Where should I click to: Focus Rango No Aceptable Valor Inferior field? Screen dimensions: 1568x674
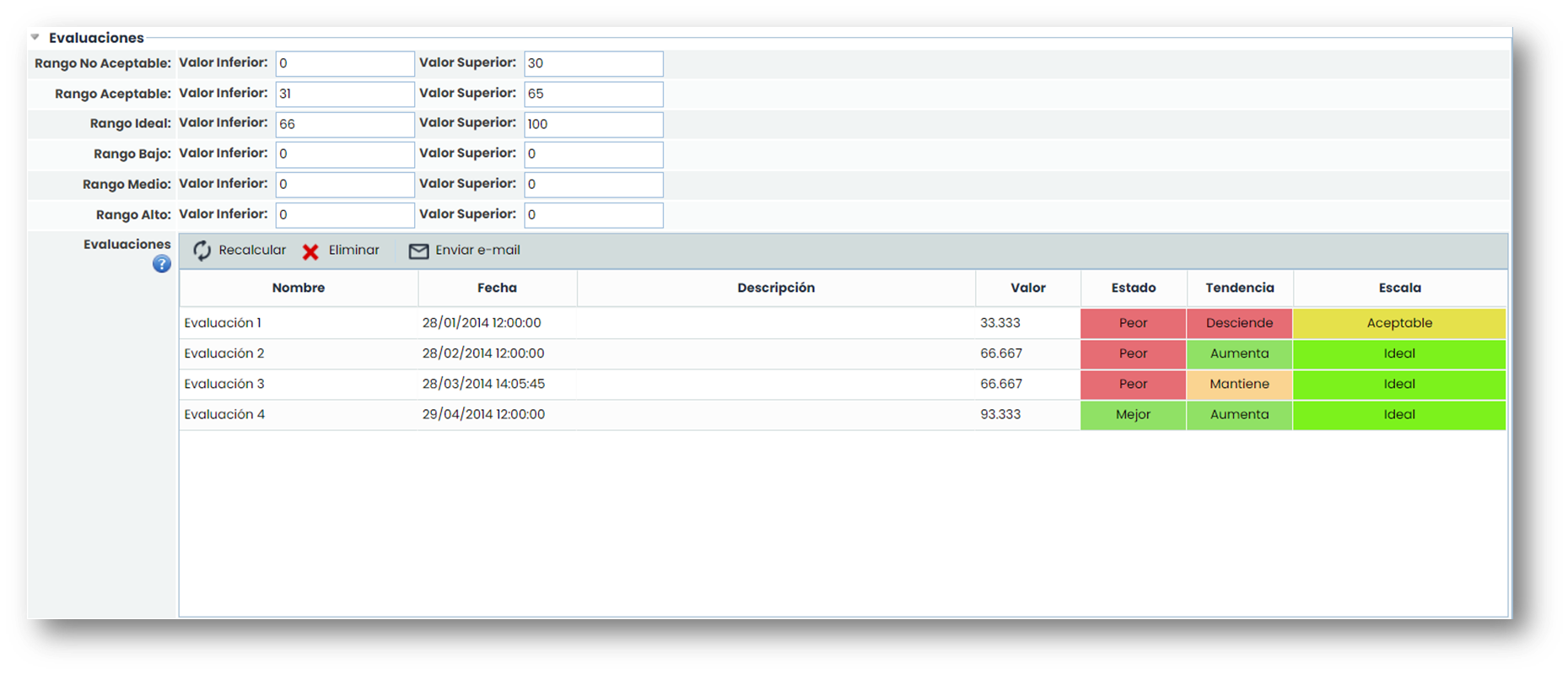(x=344, y=63)
